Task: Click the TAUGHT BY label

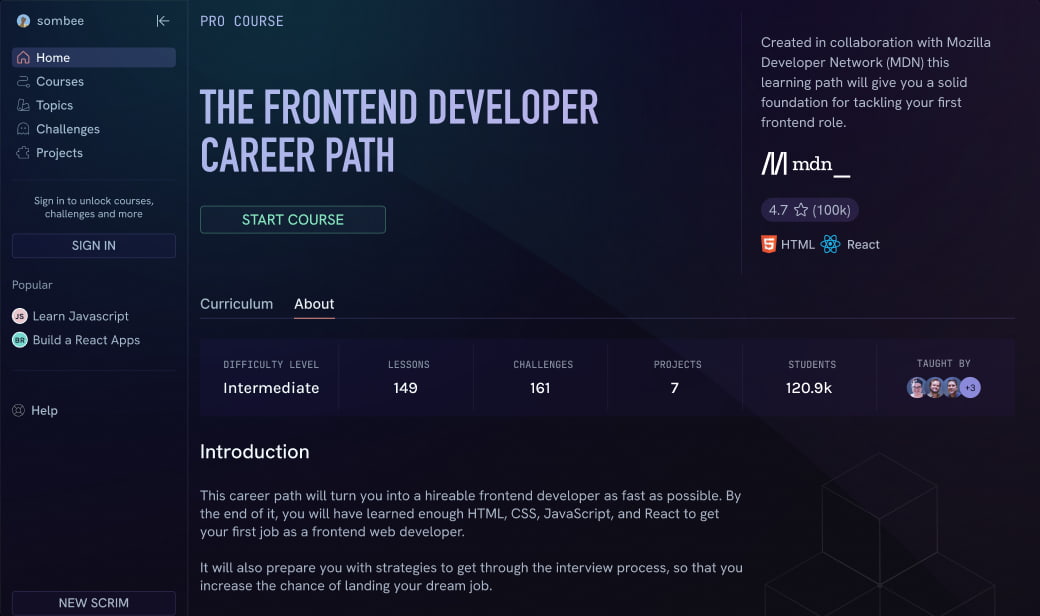Action: [943, 363]
